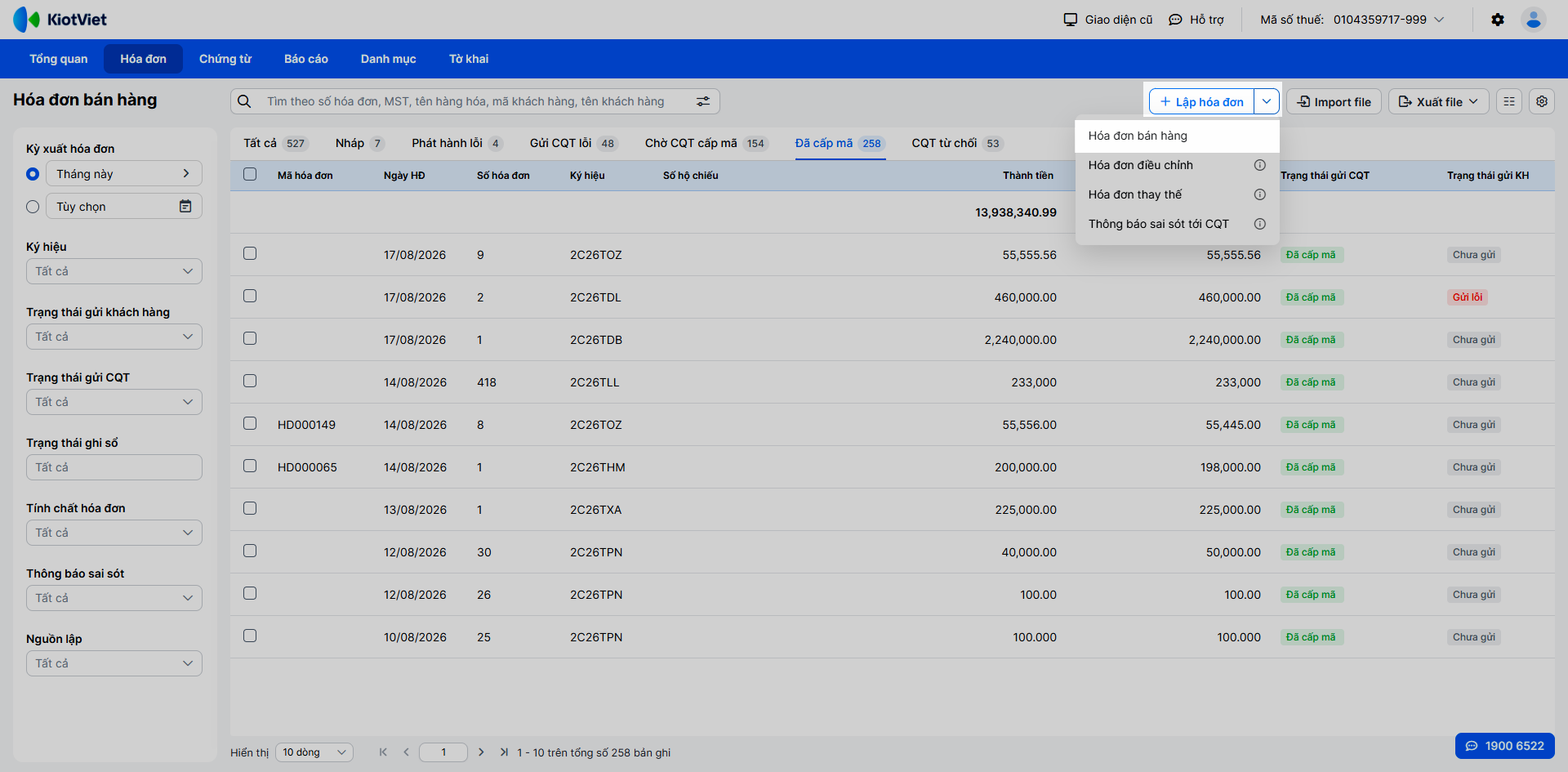Tick checkbox for invoice HD000065
This screenshot has height=772, width=1568.
(x=250, y=466)
